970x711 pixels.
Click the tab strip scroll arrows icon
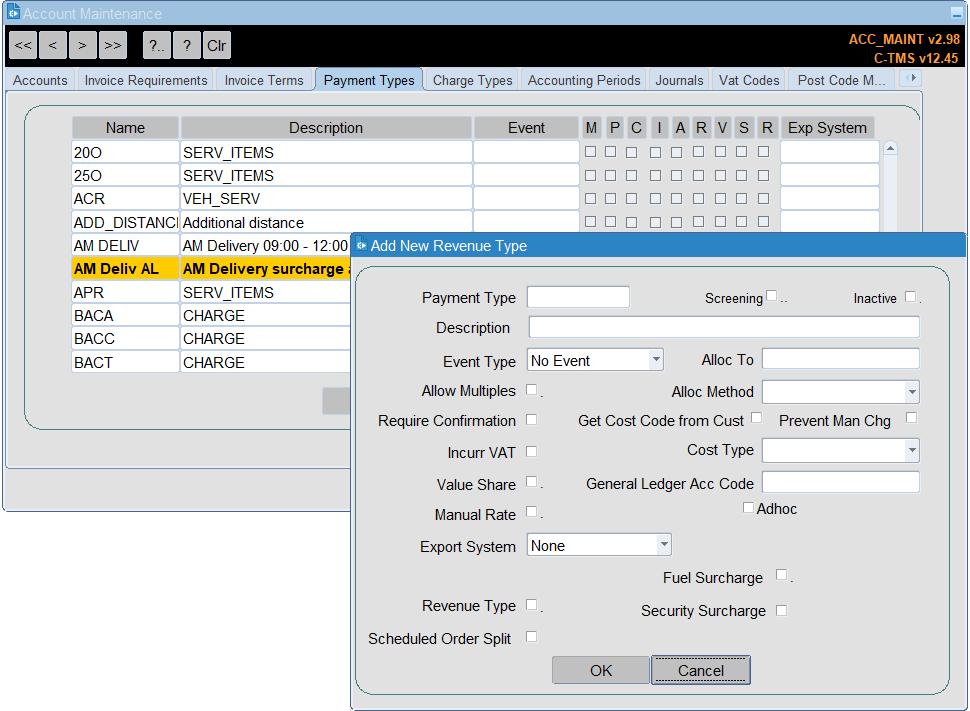click(911, 78)
